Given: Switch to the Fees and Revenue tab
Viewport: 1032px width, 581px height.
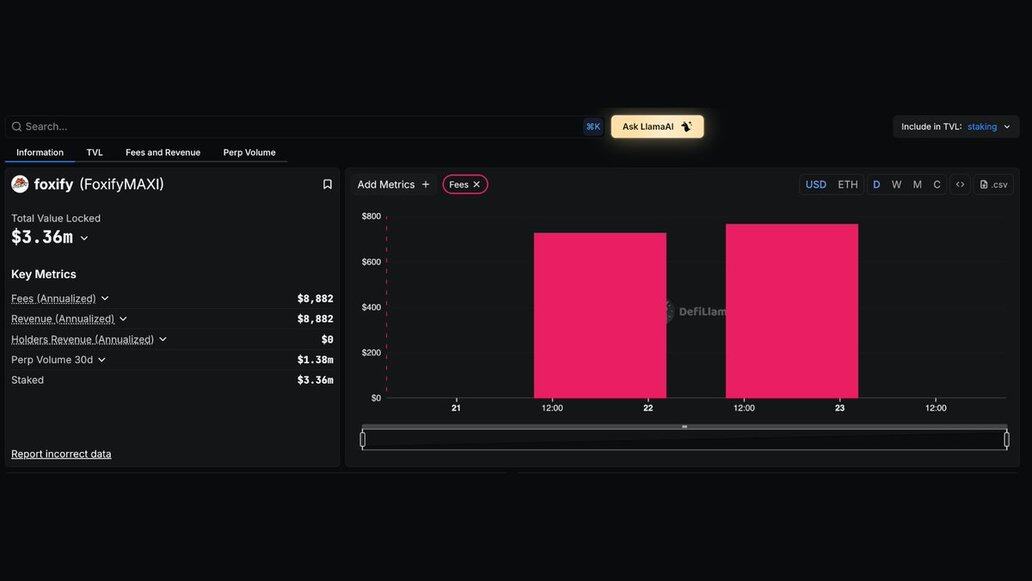Looking at the screenshot, I should tap(163, 153).
